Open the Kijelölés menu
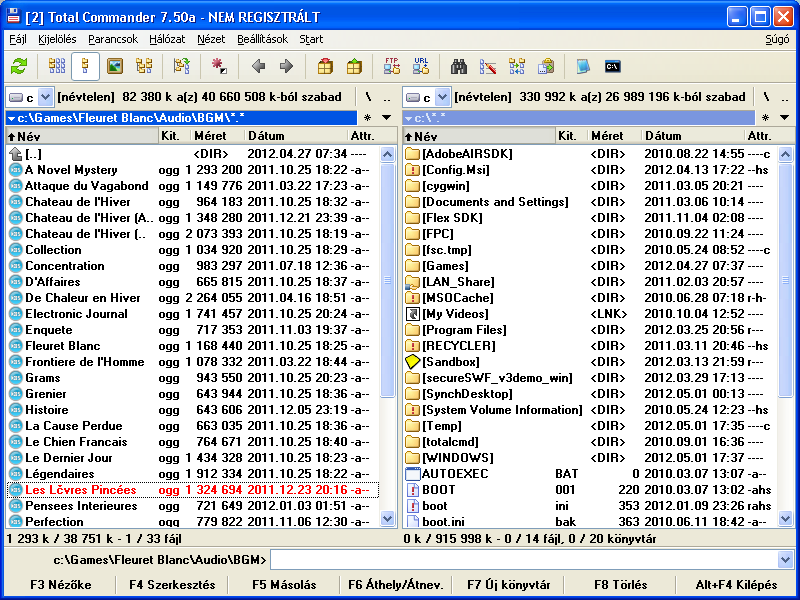 point(57,39)
